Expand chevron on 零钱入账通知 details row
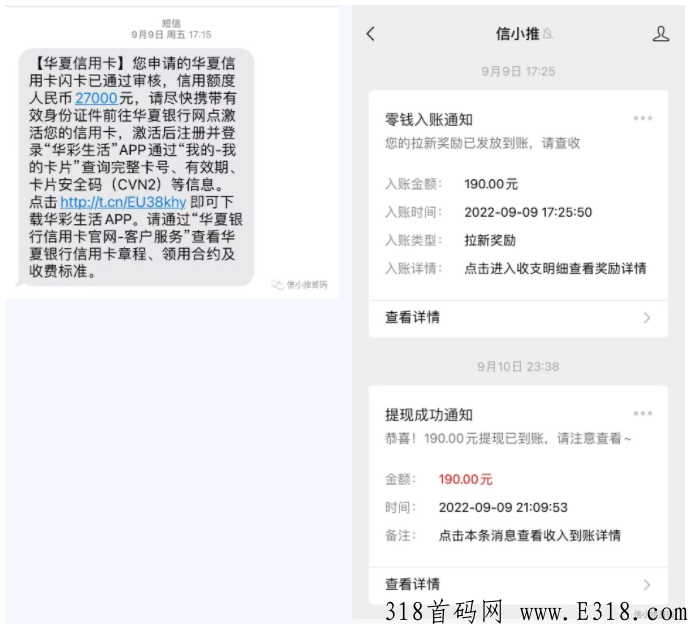The height and width of the screenshot is (624, 688). coord(647,318)
